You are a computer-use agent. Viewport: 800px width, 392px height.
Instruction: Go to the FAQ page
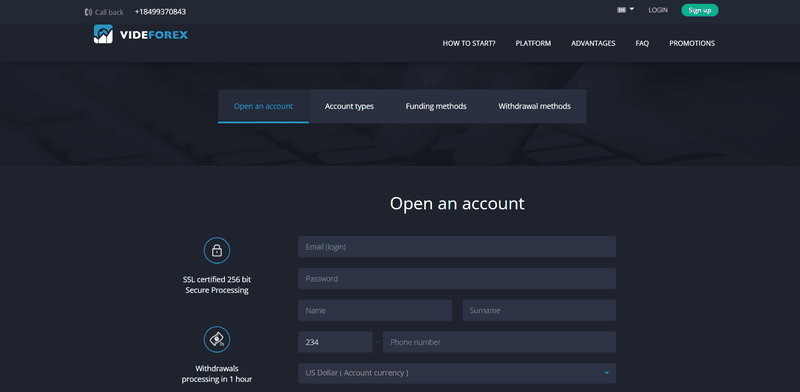(x=642, y=43)
